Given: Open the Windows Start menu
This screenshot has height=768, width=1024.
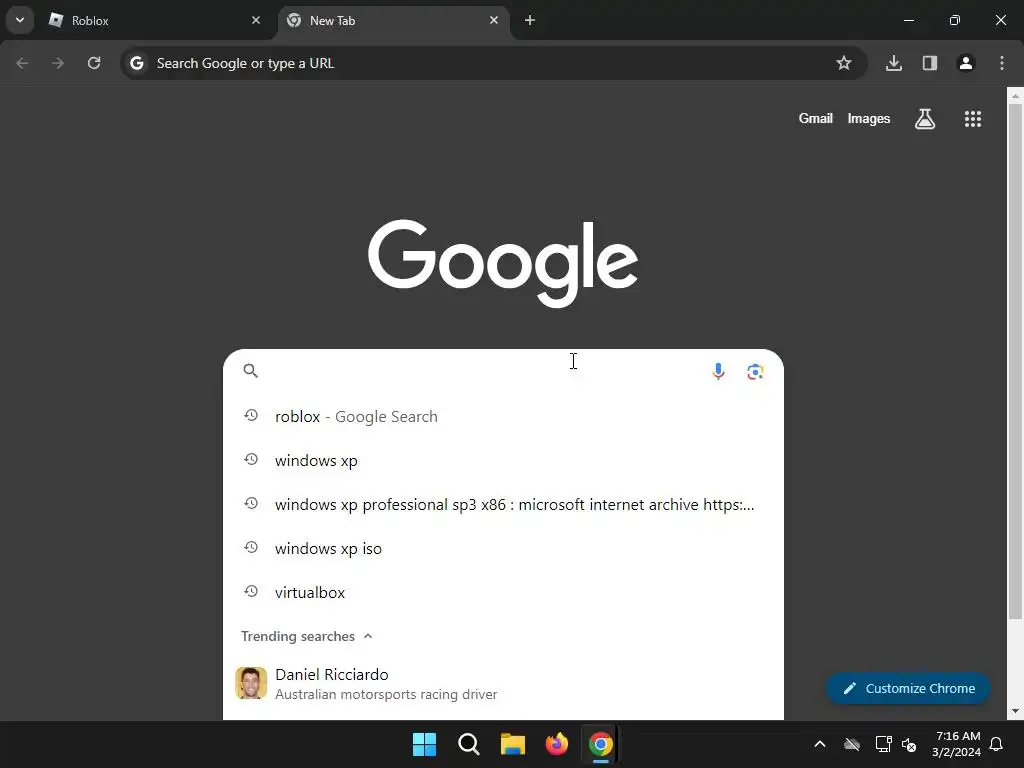Looking at the screenshot, I should tap(424, 744).
